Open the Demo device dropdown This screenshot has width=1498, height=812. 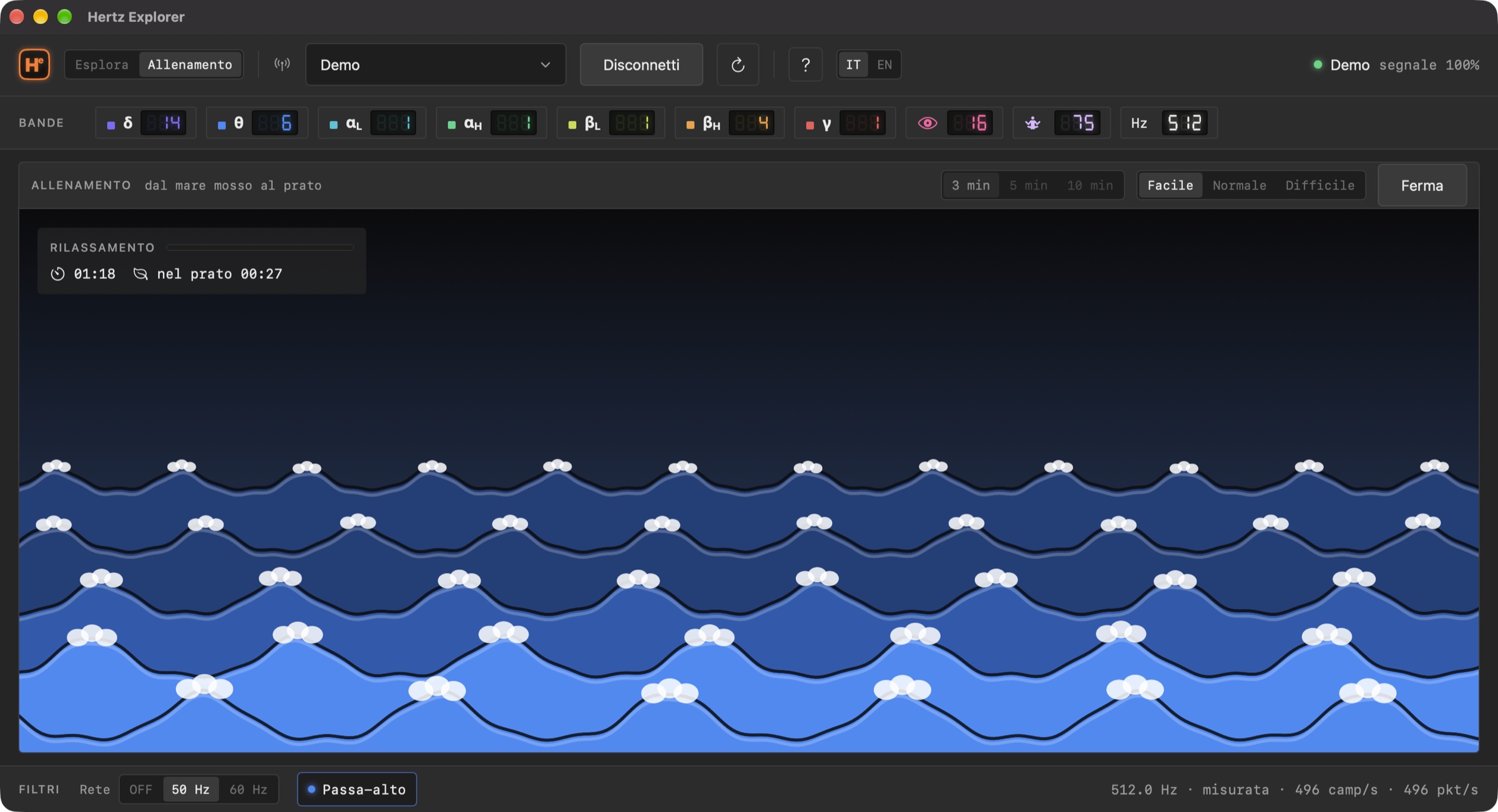click(x=436, y=64)
